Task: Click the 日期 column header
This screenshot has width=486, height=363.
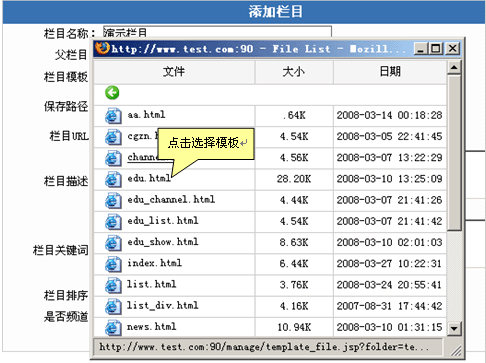Action: [x=390, y=72]
